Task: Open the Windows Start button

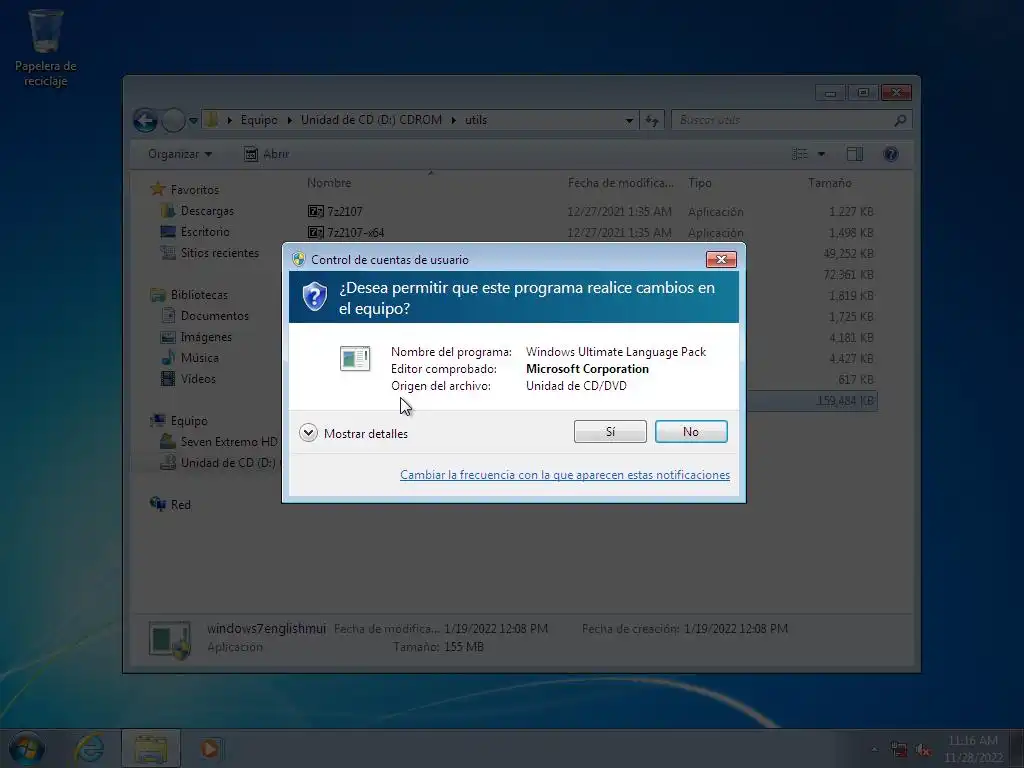Action: click(x=26, y=748)
